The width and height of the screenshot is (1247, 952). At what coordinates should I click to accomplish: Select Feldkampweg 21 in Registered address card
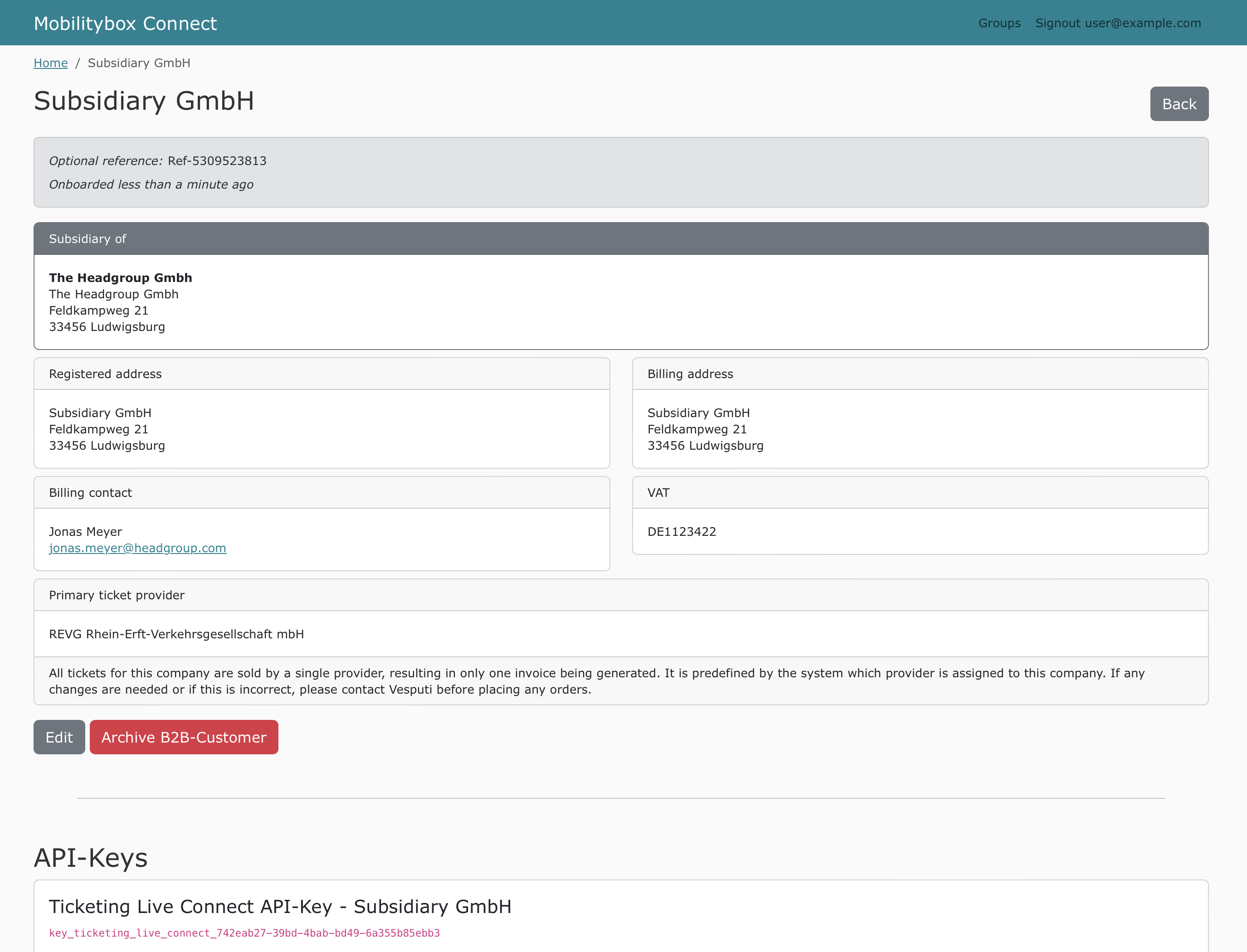point(99,430)
